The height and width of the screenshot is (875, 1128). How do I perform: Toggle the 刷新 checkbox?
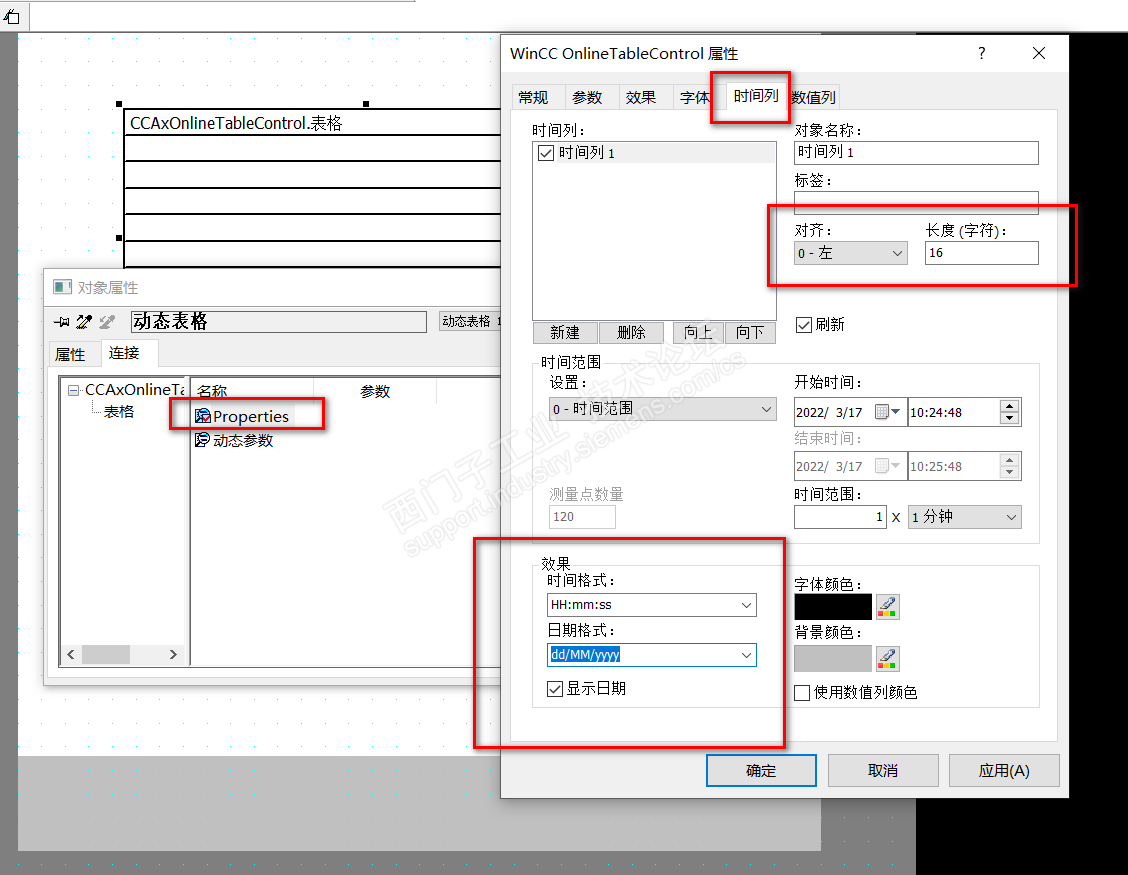[x=804, y=325]
